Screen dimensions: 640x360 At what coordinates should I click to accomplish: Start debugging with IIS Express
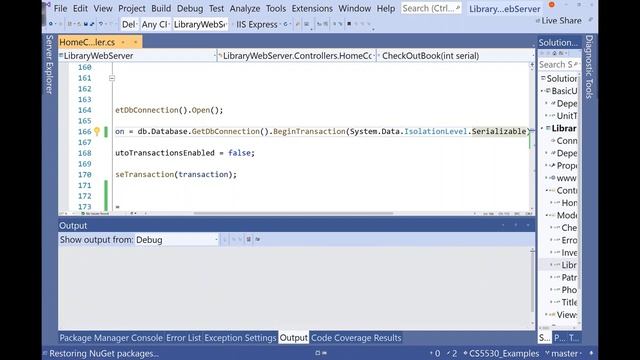257,24
